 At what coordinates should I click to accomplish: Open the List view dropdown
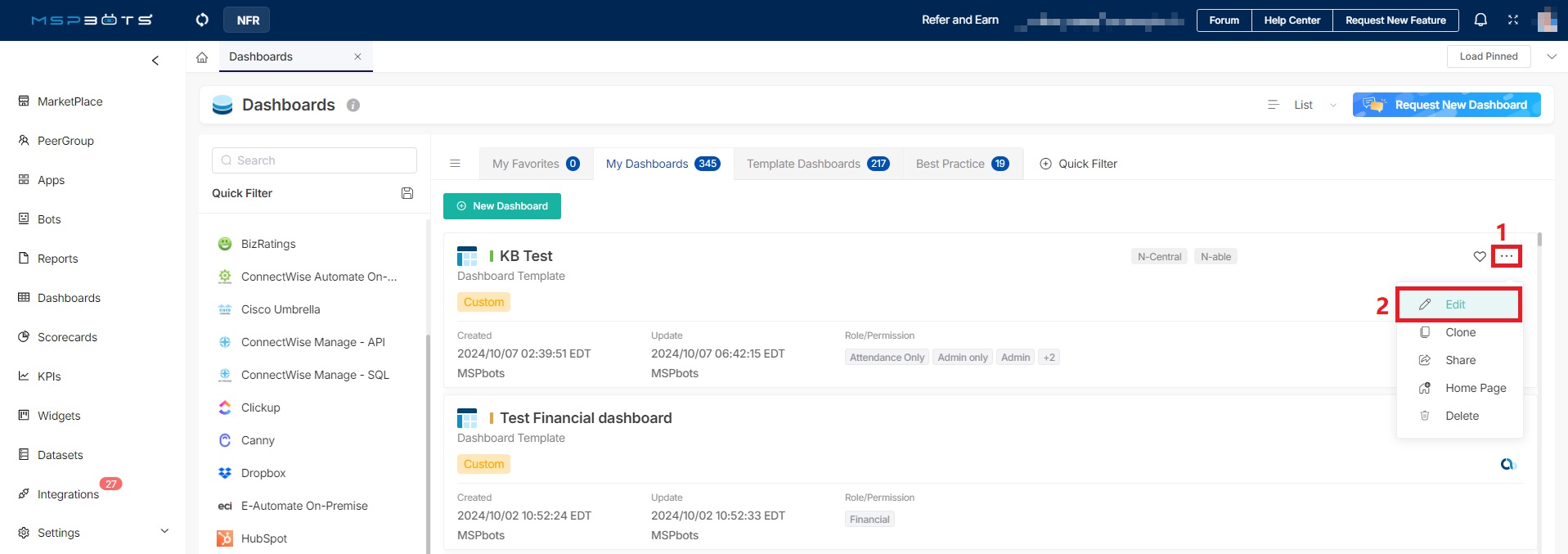click(x=1303, y=105)
